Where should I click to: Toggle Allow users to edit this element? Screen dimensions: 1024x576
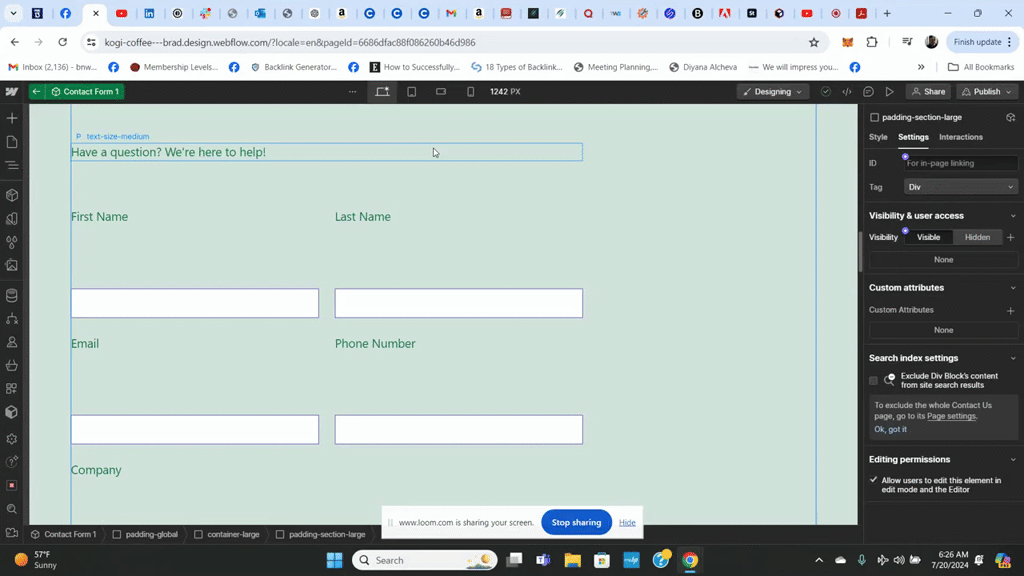(874, 481)
